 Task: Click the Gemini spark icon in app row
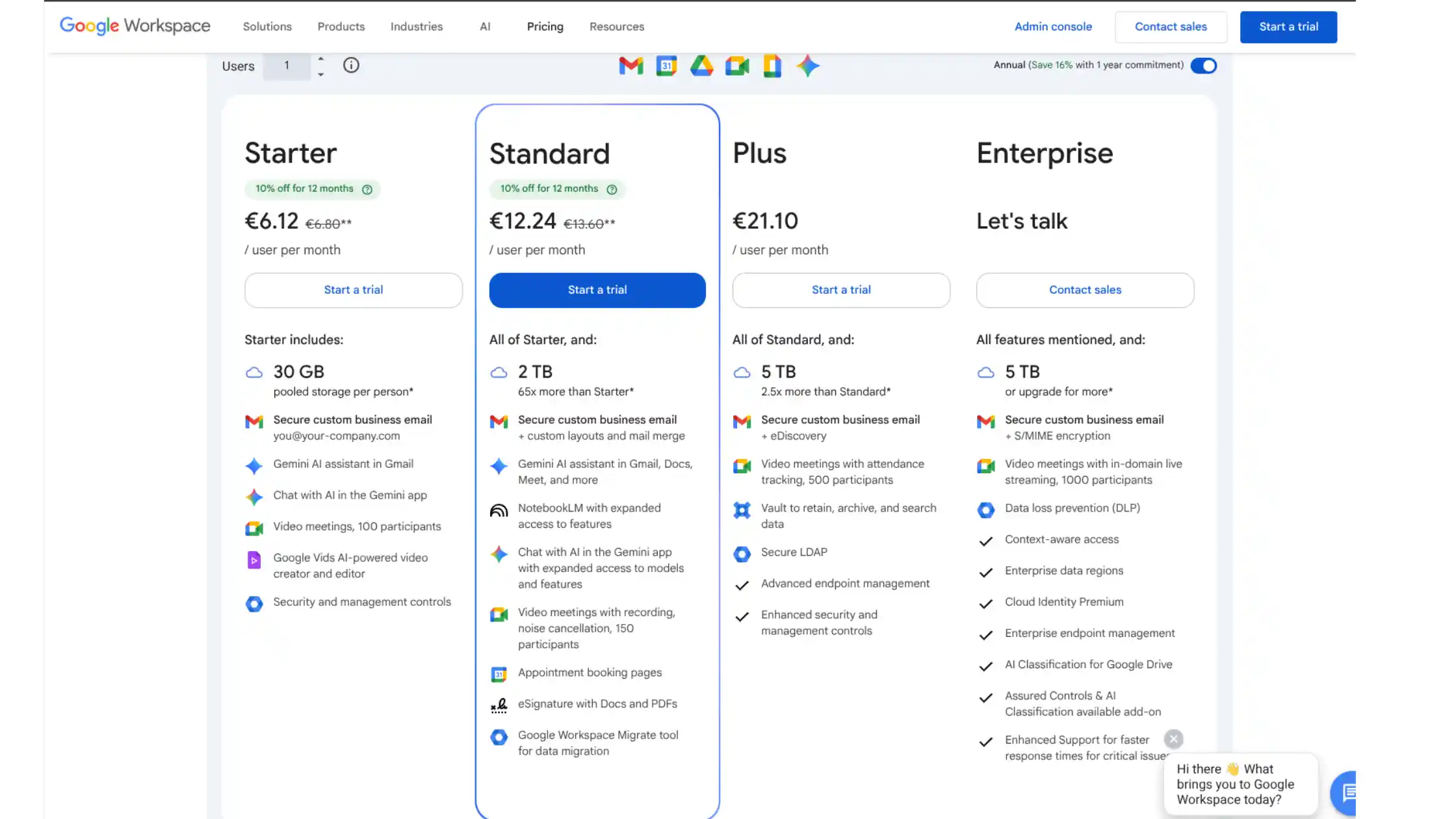pyautogui.click(x=808, y=66)
